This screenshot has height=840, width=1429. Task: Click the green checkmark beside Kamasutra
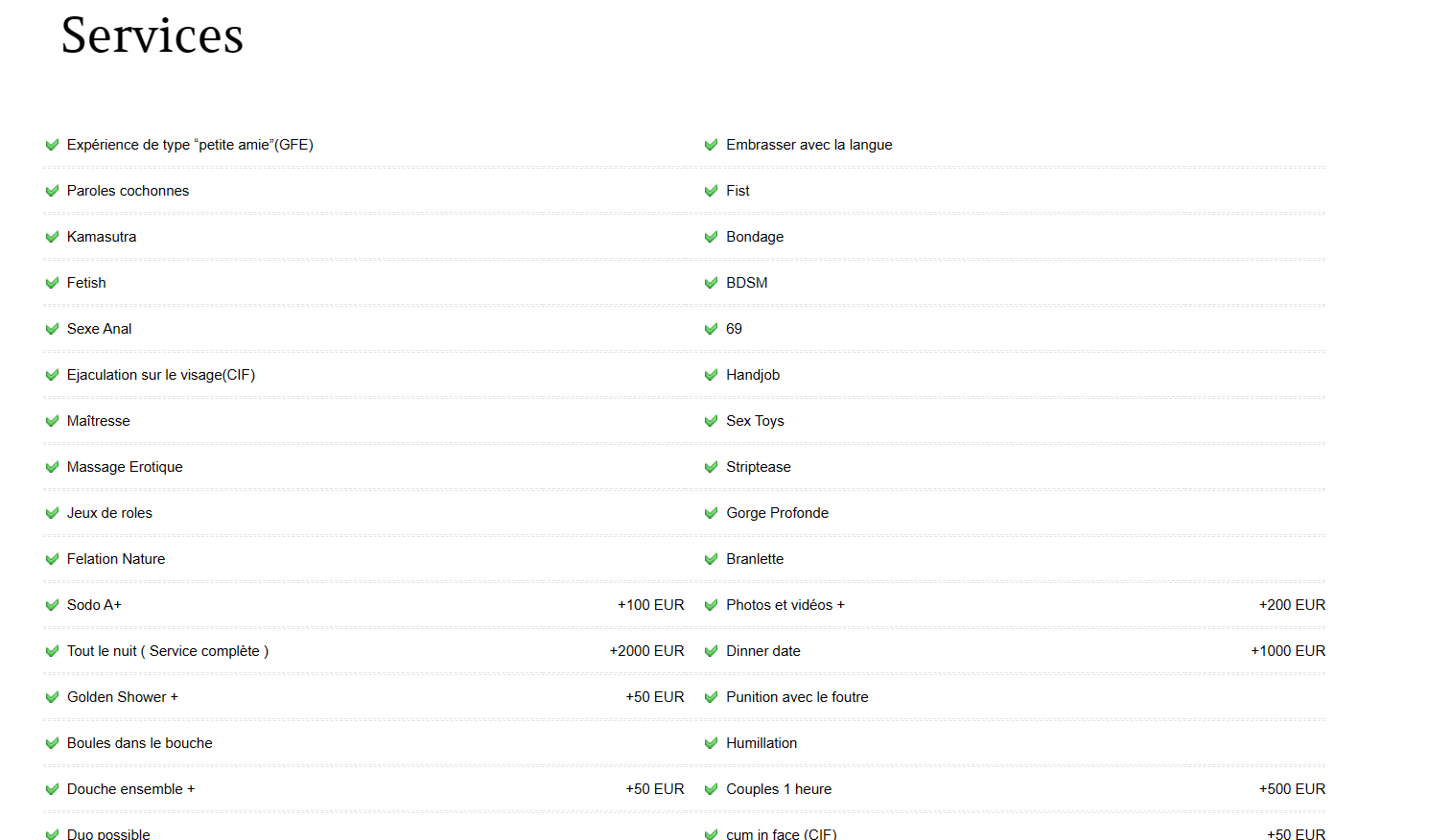coord(53,237)
